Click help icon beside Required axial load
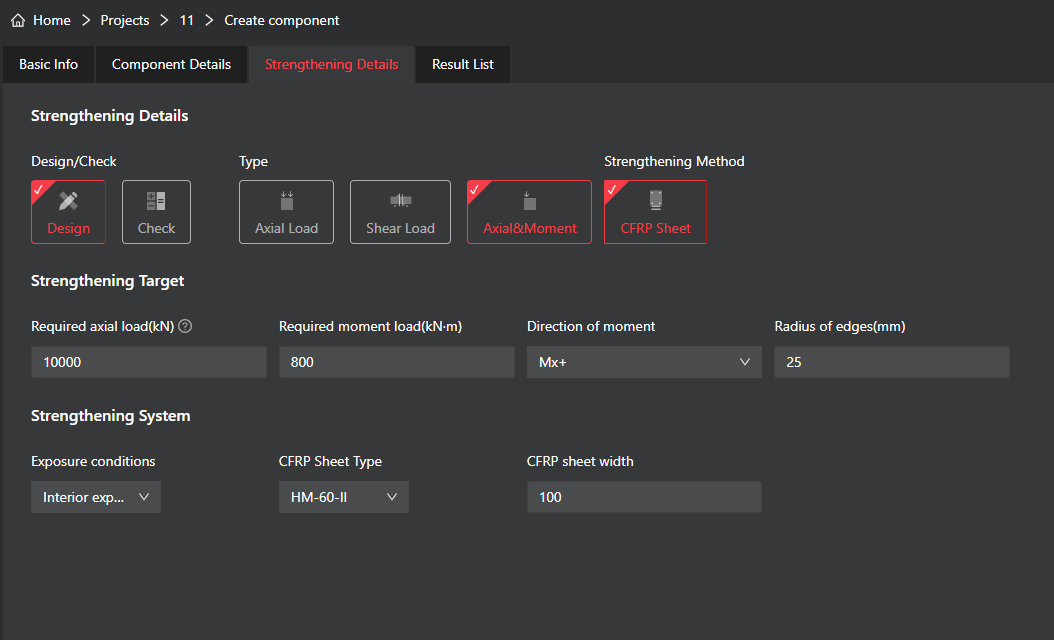 pyautogui.click(x=185, y=326)
